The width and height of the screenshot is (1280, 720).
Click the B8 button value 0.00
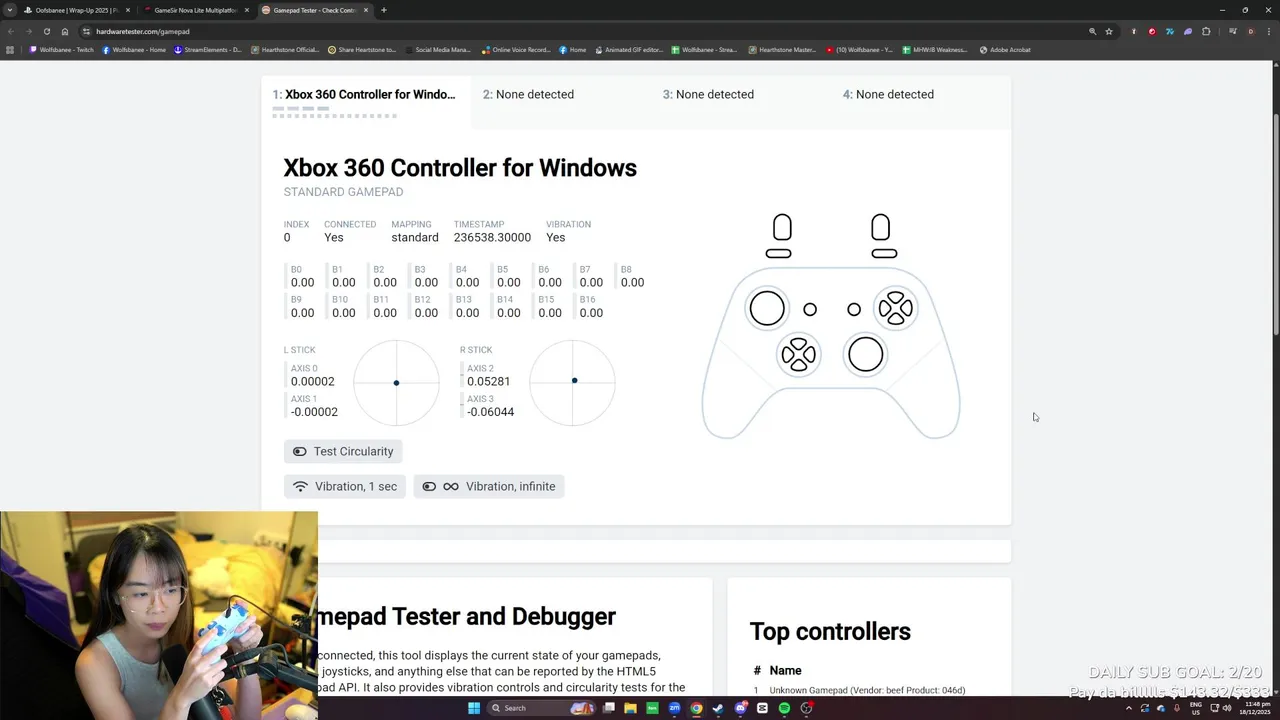tap(632, 283)
